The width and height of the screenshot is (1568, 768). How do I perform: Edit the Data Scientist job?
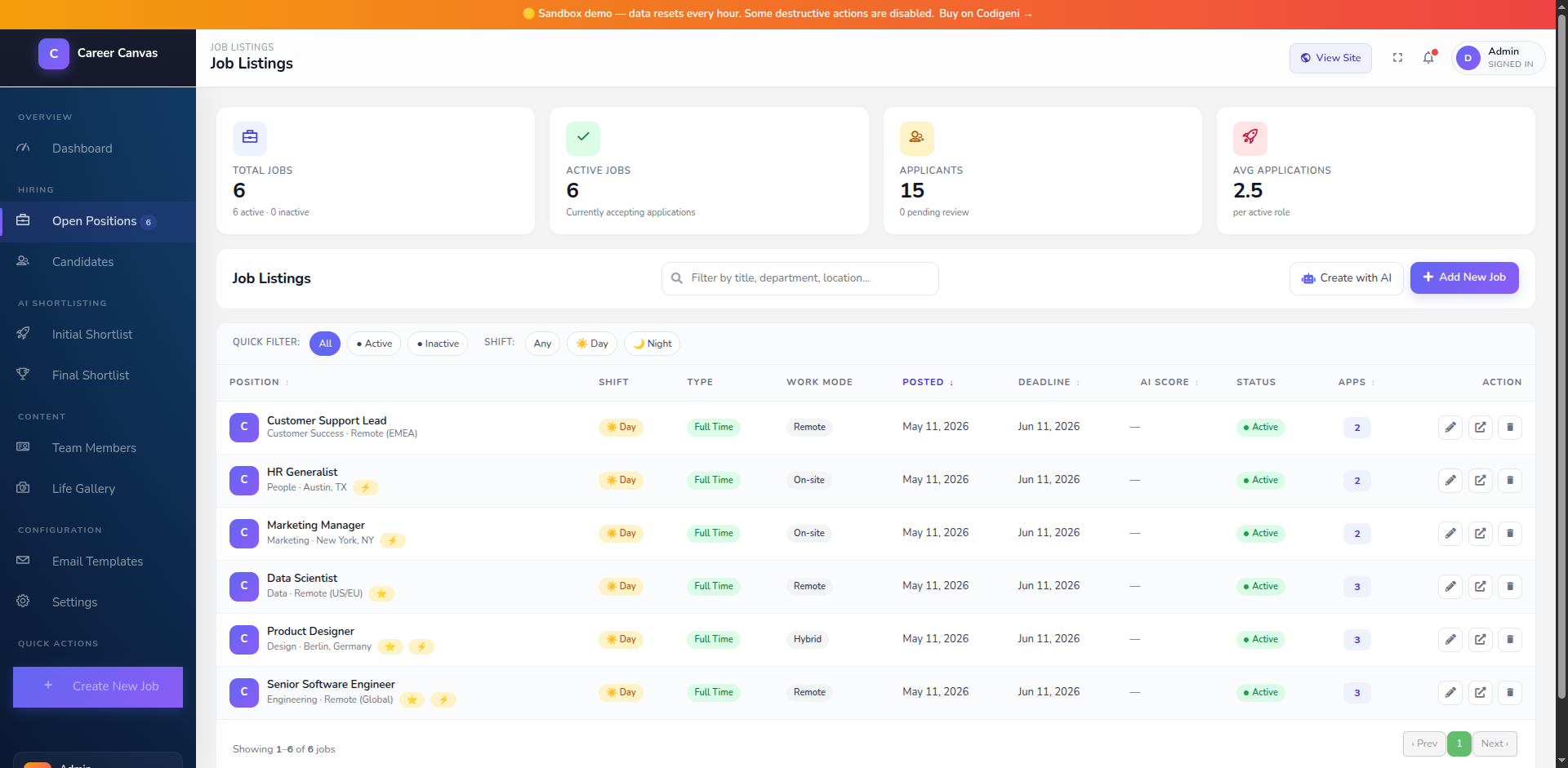tap(1450, 586)
